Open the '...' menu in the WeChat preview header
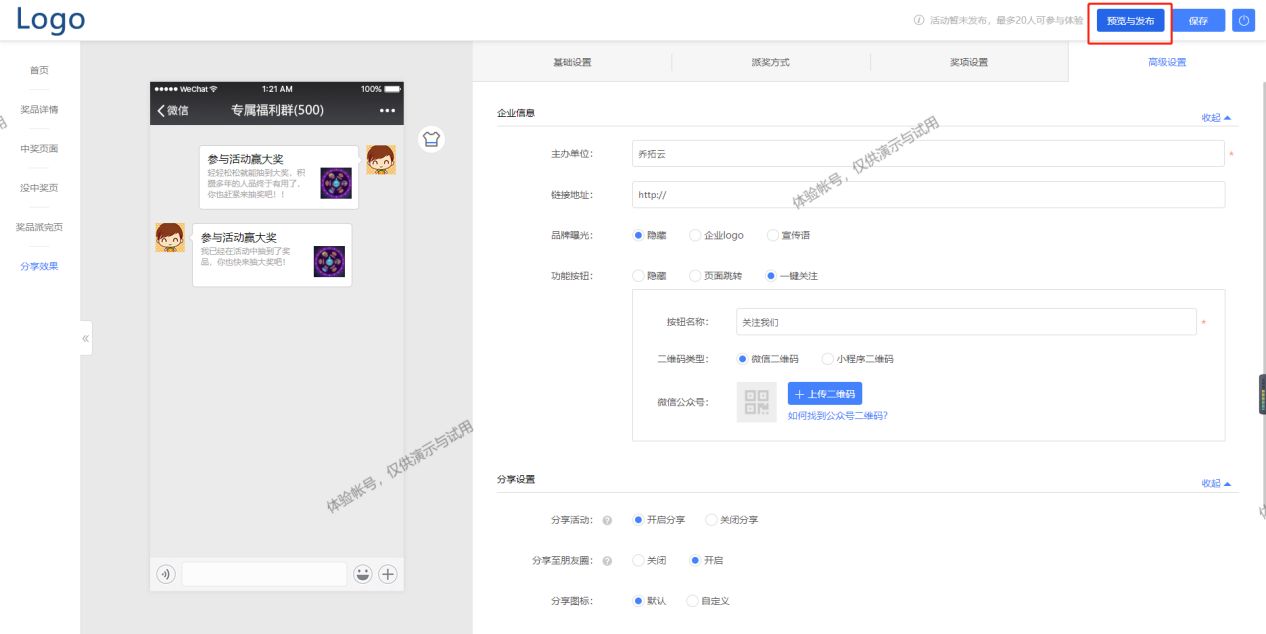 click(x=387, y=110)
